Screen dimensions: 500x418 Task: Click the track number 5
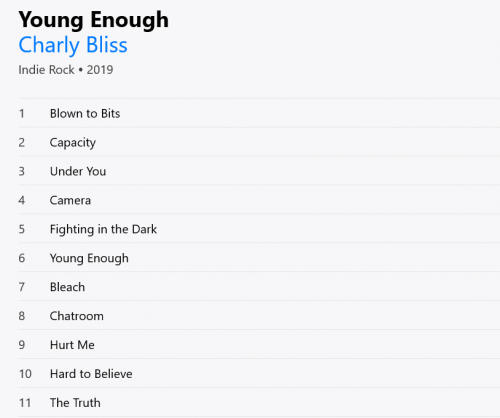pos(22,229)
